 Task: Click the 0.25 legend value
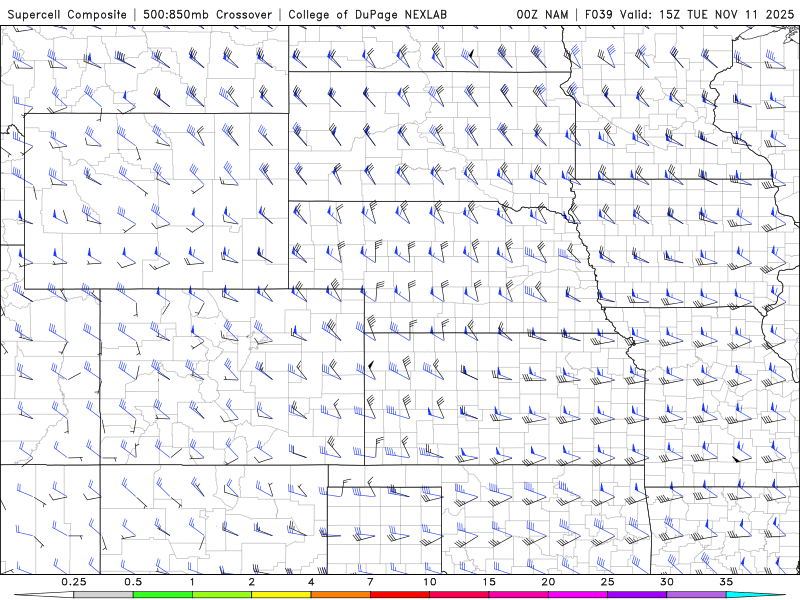(x=74, y=582)
